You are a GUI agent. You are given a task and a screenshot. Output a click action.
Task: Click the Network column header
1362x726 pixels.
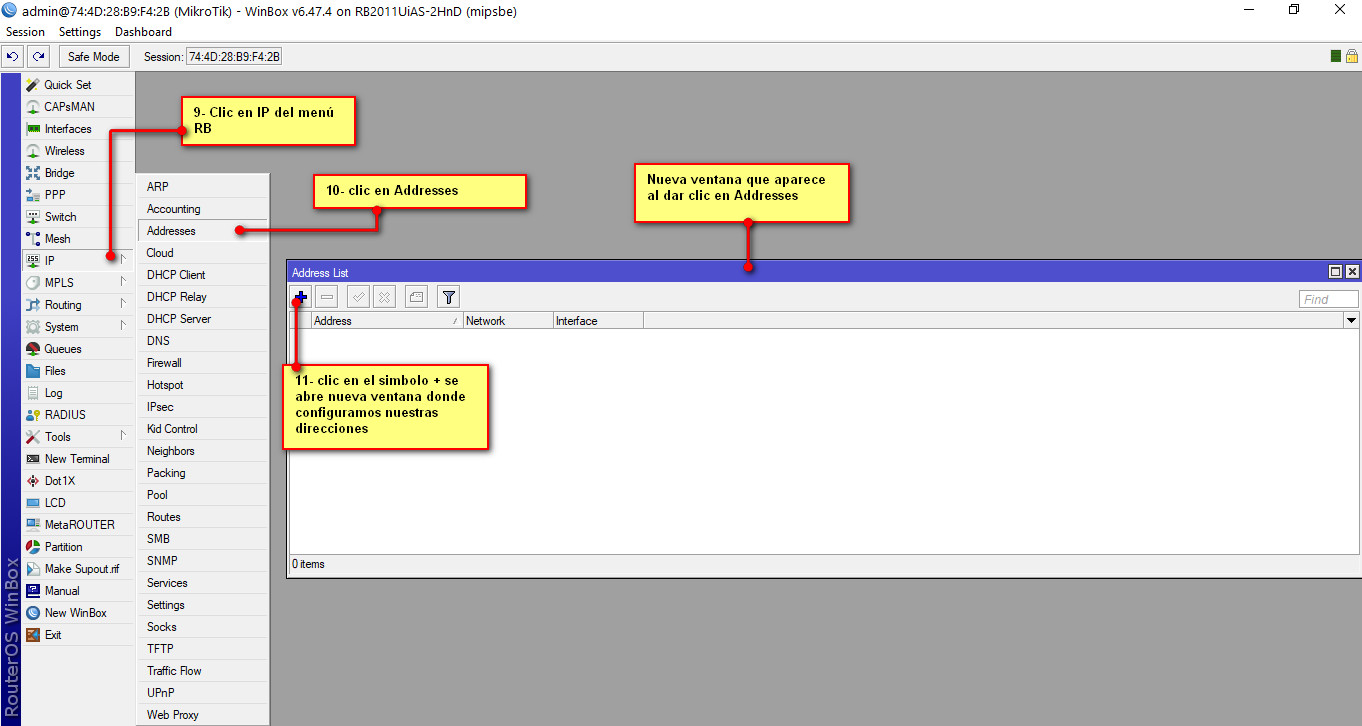coord(507,321)
